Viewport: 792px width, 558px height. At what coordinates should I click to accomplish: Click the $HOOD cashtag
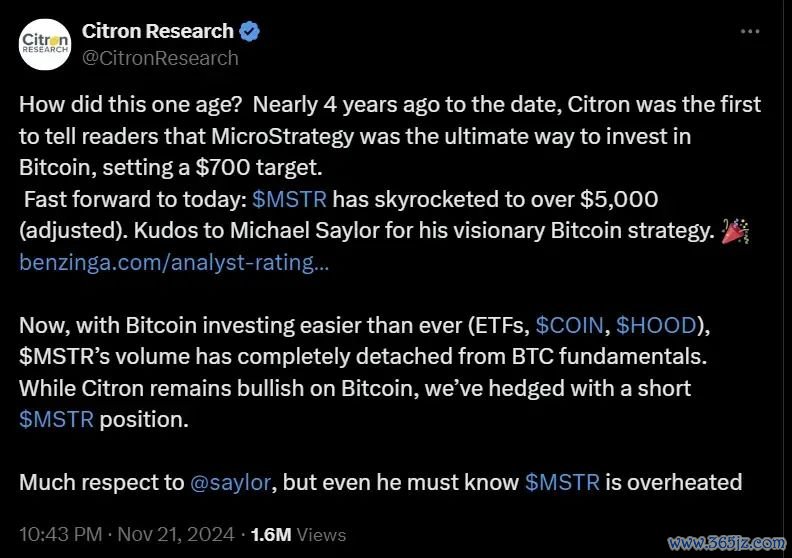pos(656,326)
